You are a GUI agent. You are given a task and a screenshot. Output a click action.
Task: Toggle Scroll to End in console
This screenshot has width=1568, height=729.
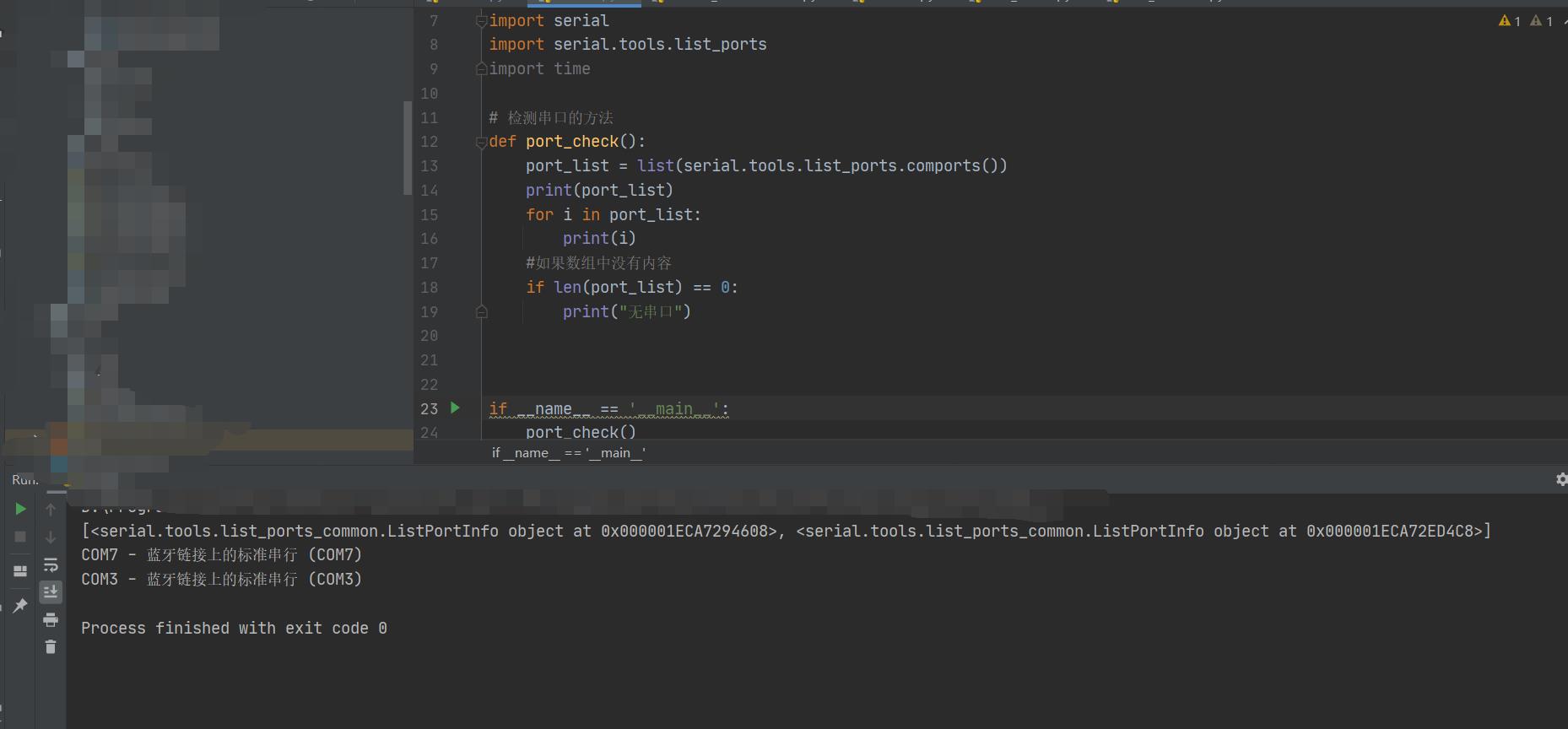[x=51, y=591]
